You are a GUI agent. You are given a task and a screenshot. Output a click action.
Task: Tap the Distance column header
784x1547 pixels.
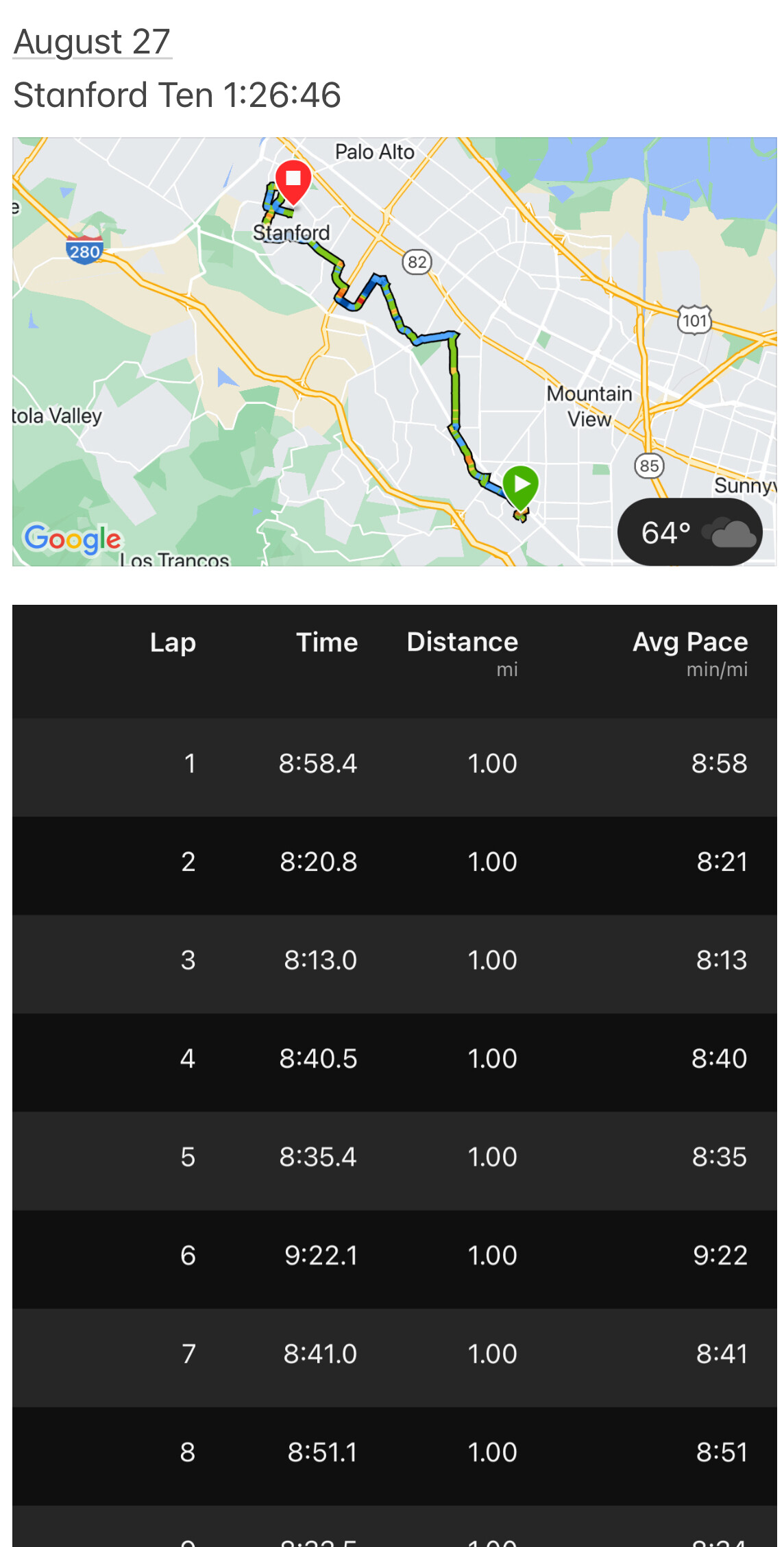(462, 643)
